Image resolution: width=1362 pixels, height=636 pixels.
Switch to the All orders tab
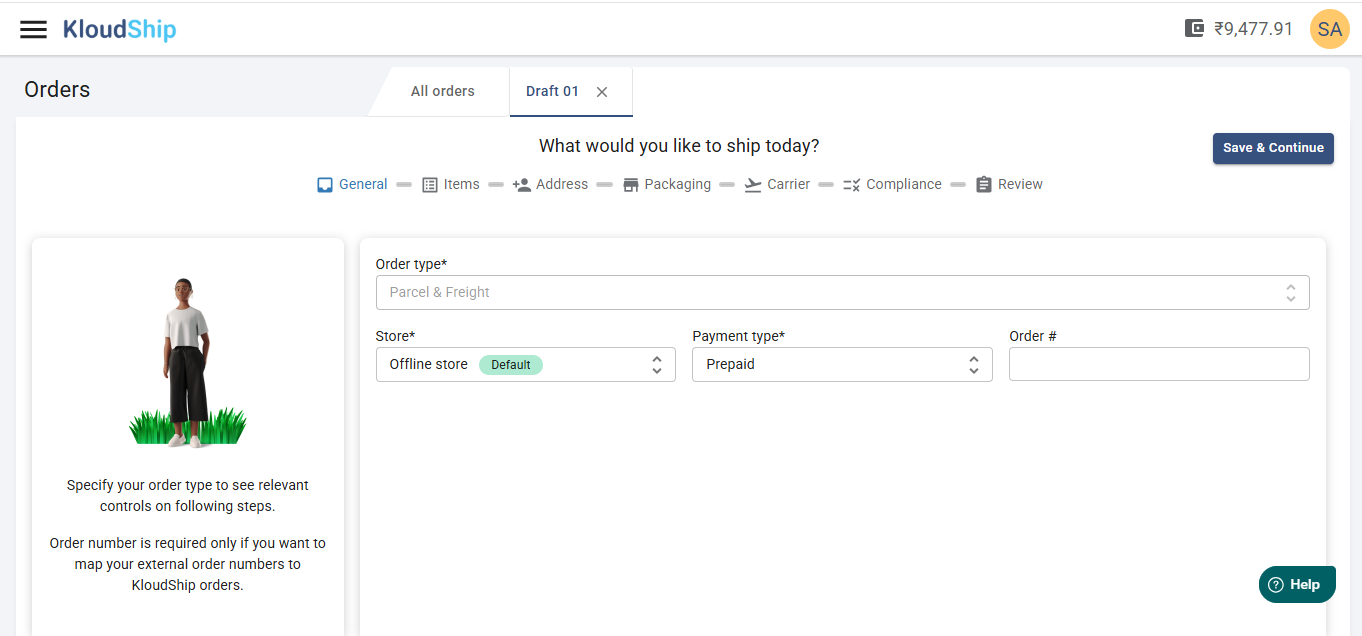442,91
